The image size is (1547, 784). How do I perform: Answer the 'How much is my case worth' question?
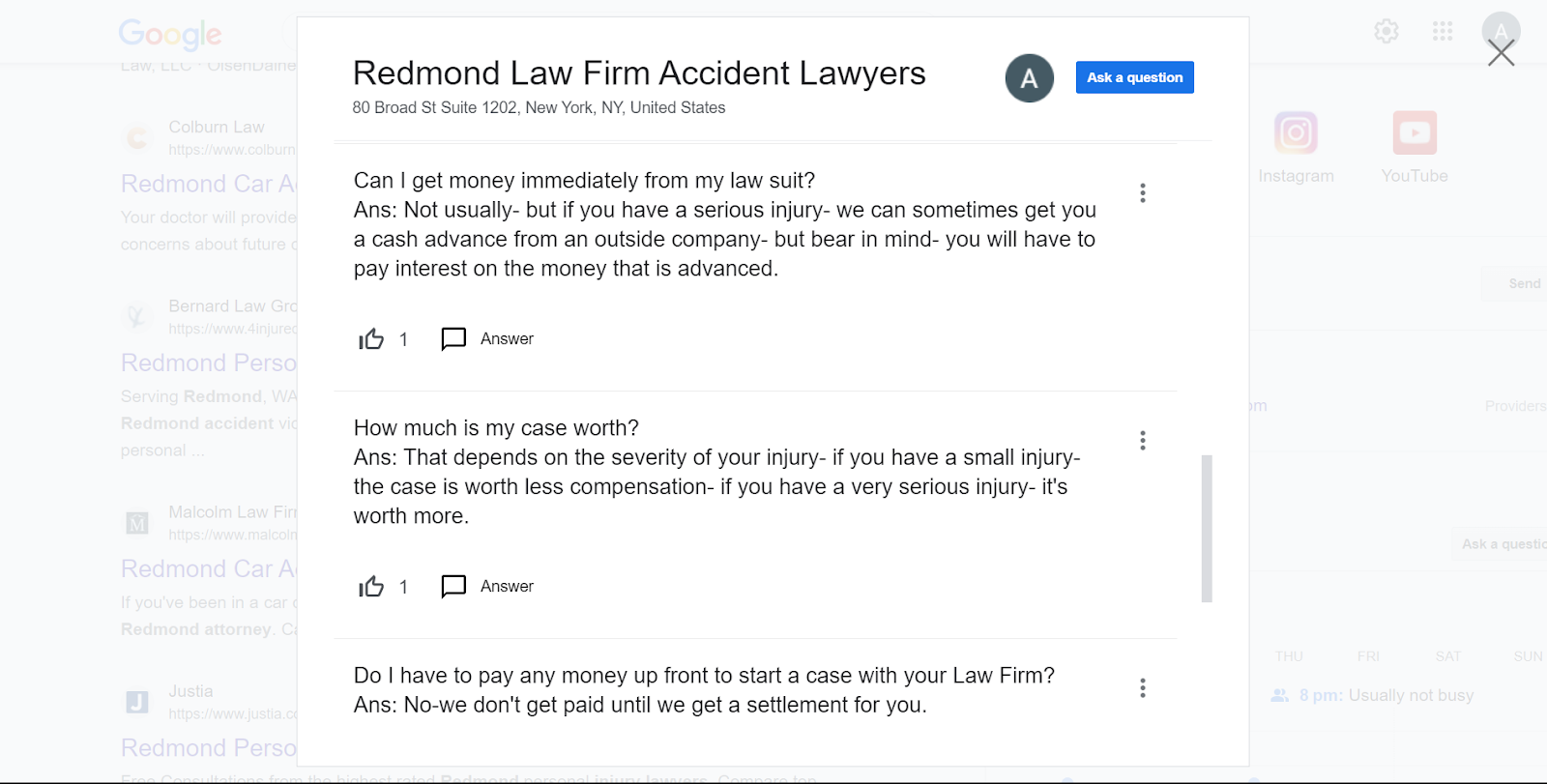tap(507, 587)
